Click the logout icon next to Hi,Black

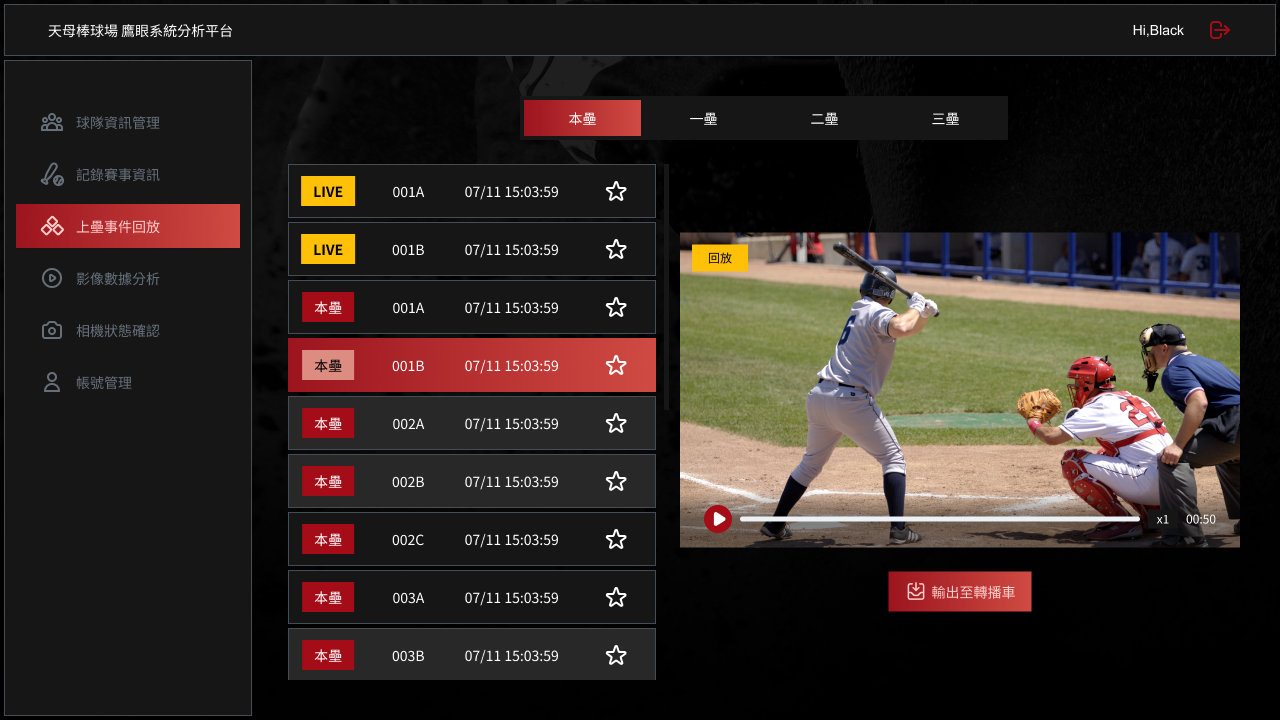click(x=1219, y=30)
